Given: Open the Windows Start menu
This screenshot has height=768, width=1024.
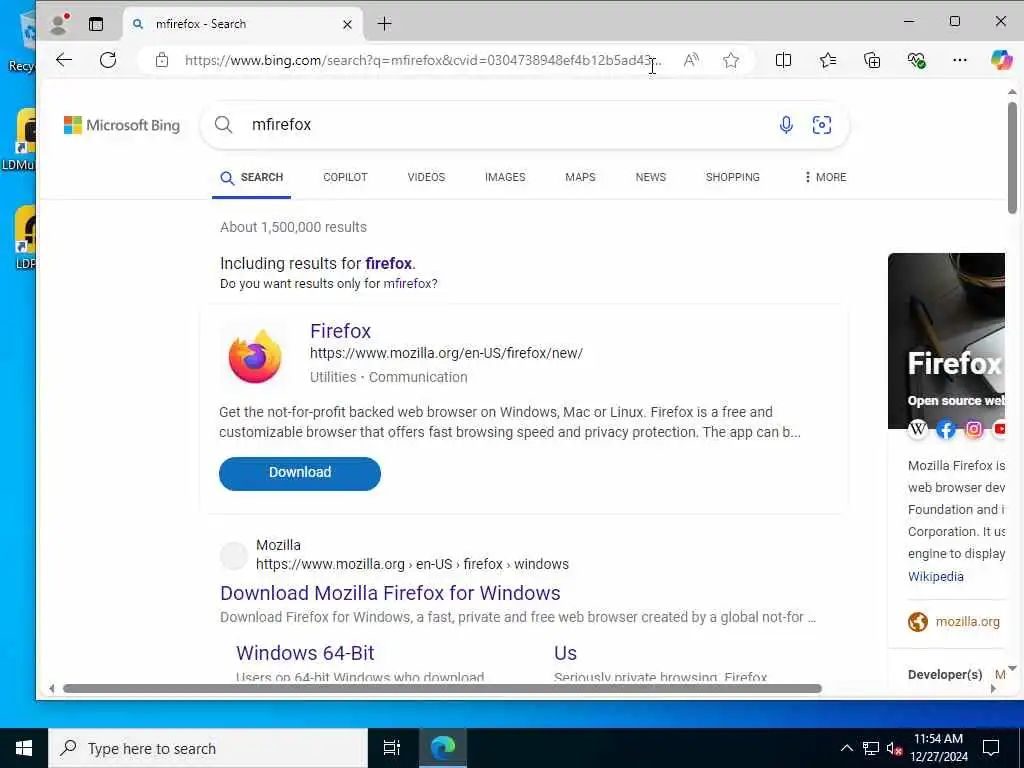Looking at the screenshot, I should pyautogui.click(x=24, y=748).
